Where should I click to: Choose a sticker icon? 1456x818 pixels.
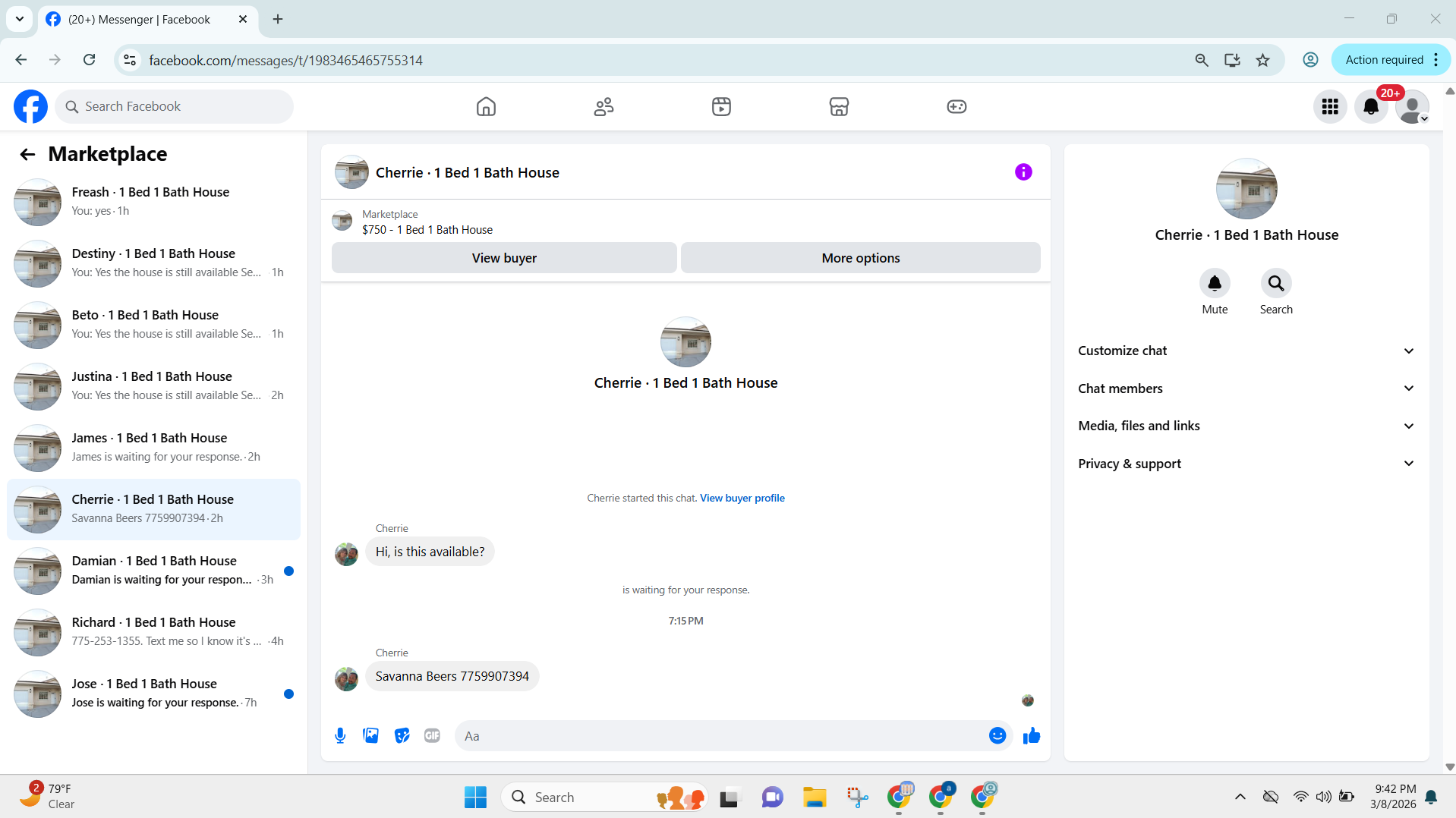pos(402,735)
